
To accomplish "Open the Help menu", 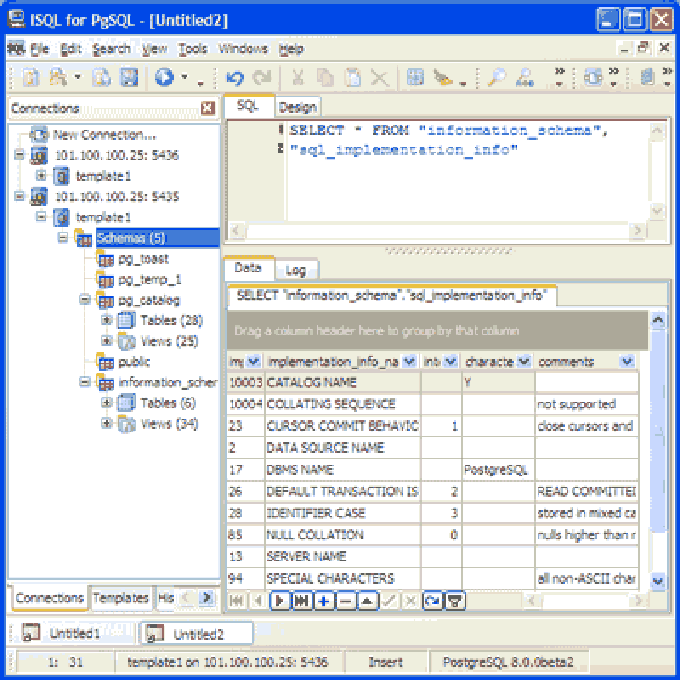I will [x=291, y=49].
